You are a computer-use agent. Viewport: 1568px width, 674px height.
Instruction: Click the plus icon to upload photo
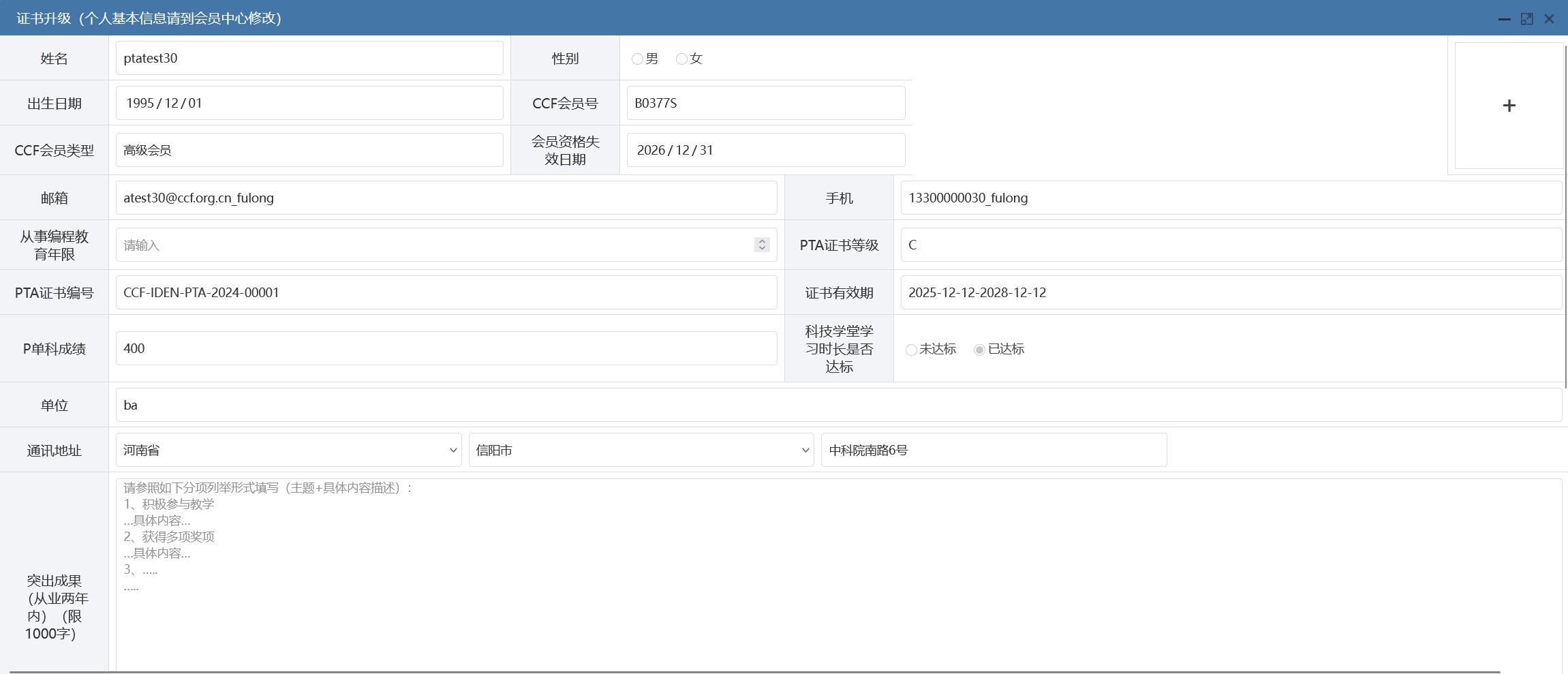(1508, 106)
